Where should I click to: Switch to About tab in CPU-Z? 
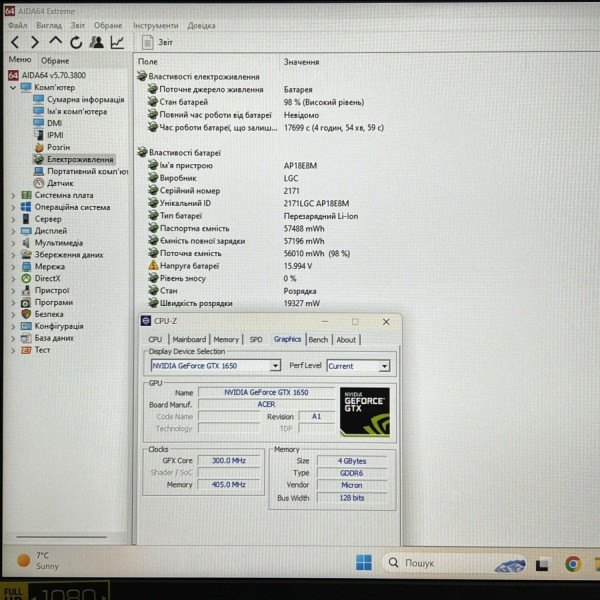tap(346, 339)
